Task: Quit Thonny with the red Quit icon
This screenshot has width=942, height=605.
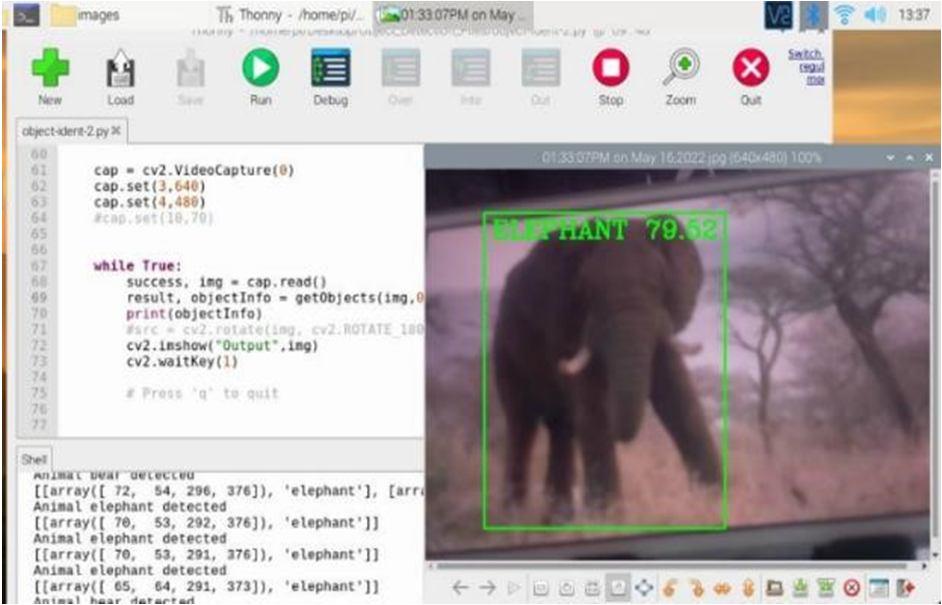Action: (750, 67)
